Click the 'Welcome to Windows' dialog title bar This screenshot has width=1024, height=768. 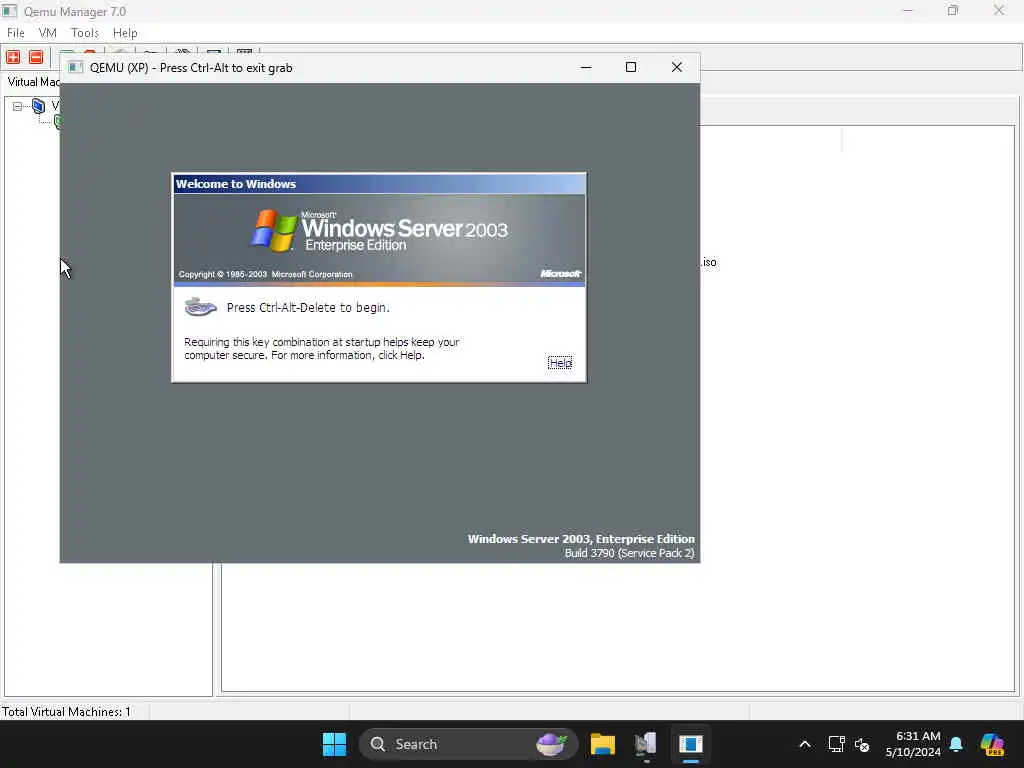click(379, 184)
